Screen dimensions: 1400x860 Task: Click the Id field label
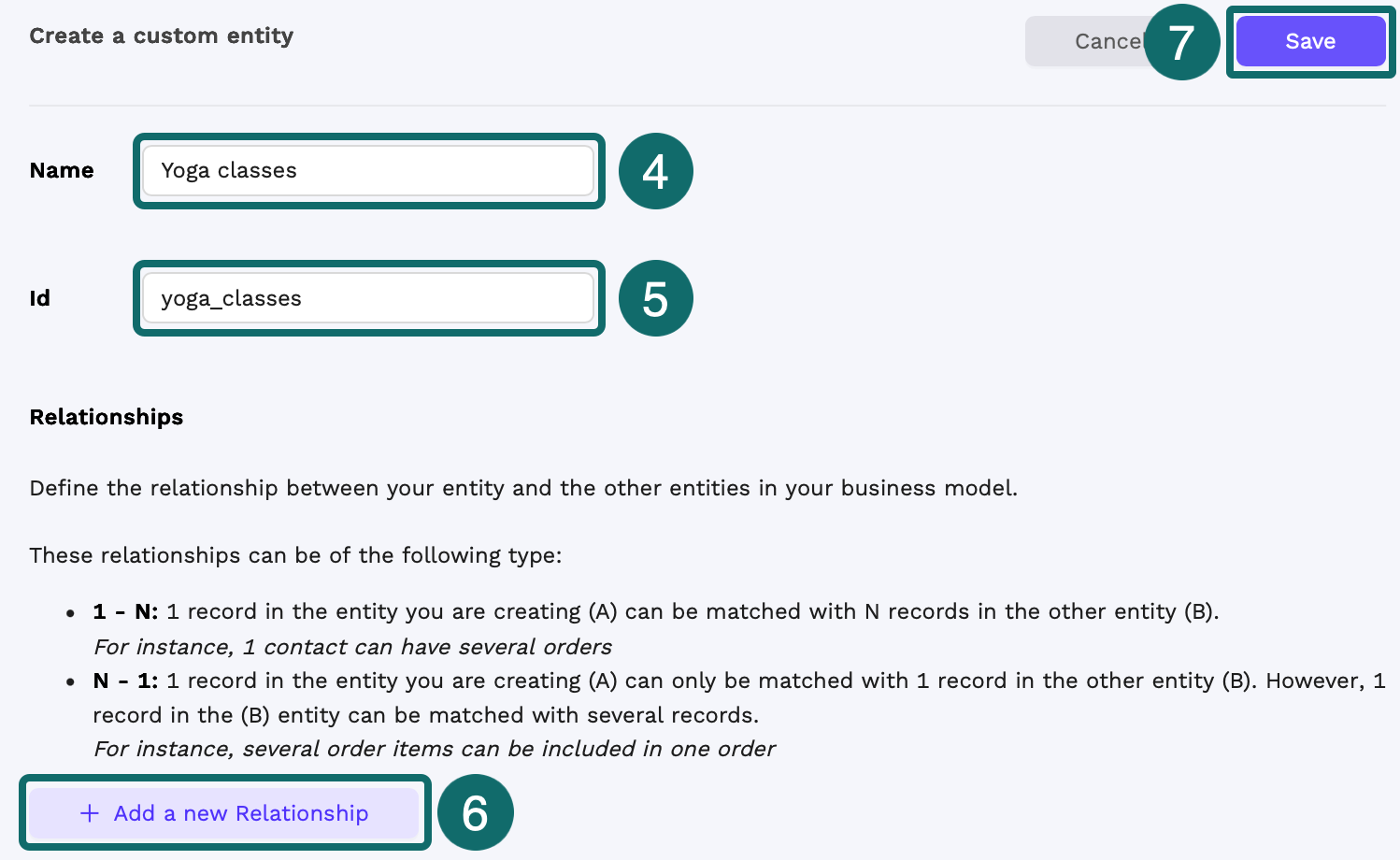coord(39,298)
